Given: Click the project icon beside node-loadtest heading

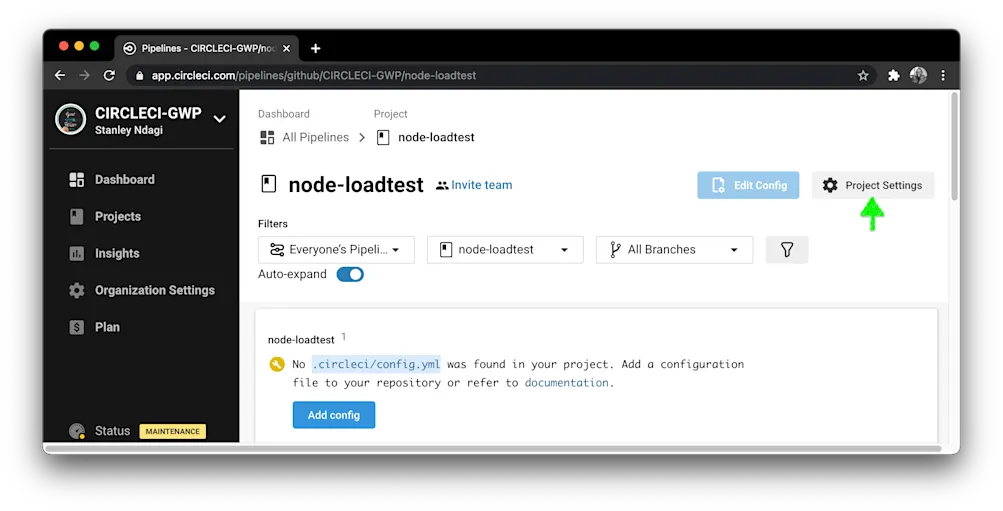Looking at the screenshot, I should 269,184.
